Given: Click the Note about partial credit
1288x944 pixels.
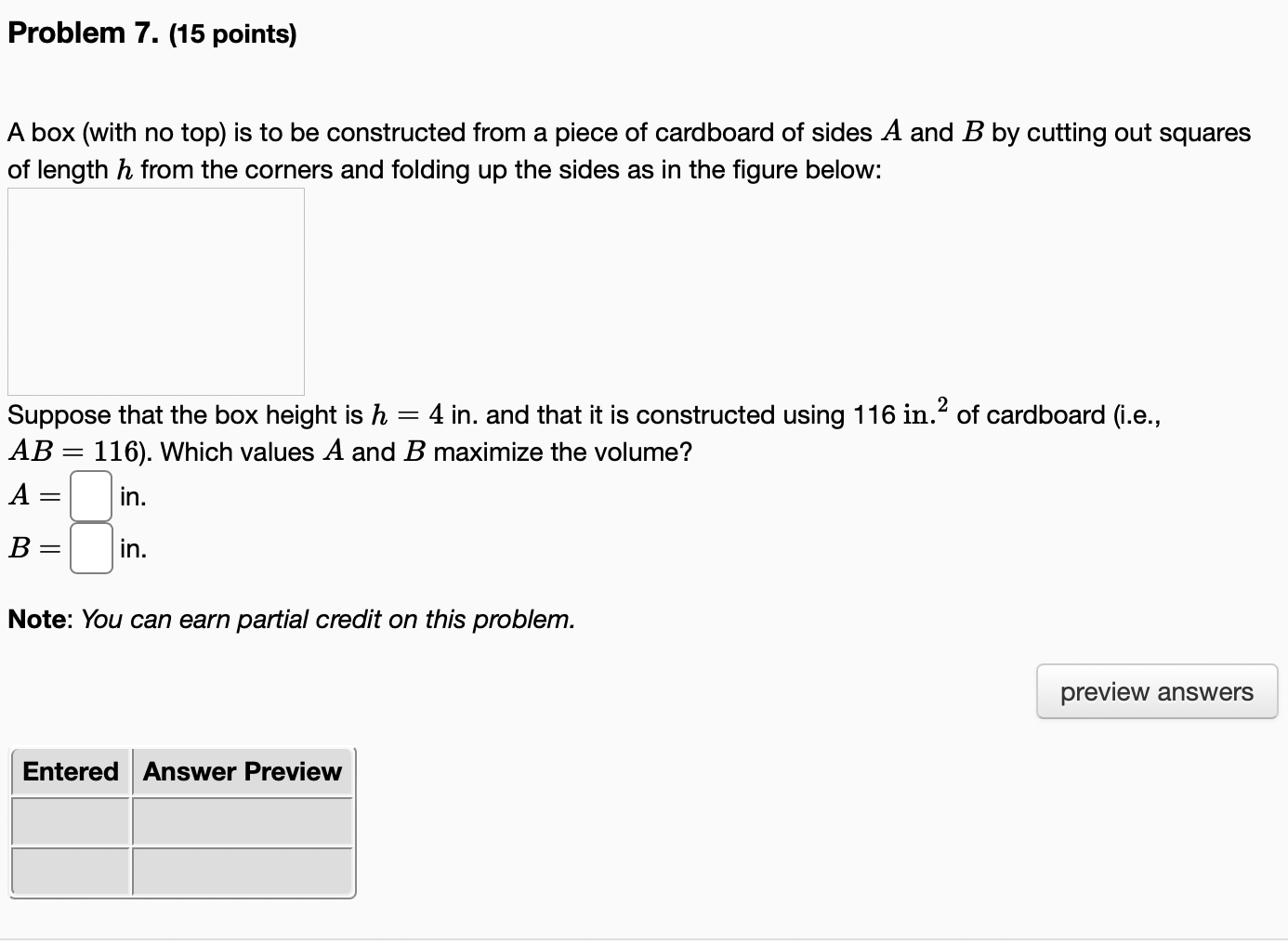Looking at the screenshot, I should (x=291, y=619).
